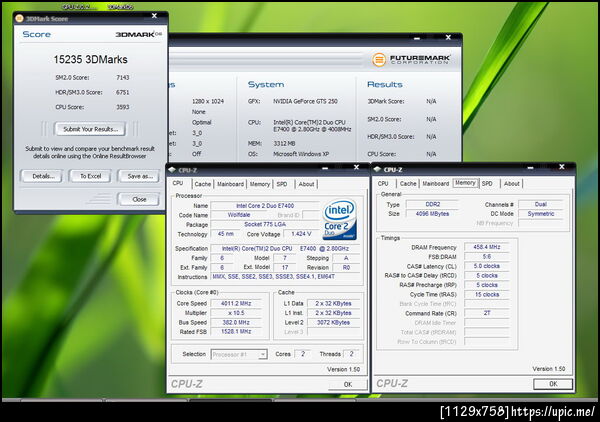600x422 pixels.
Task: Click the memory Type value DDR2
Action: coord(433,204)
